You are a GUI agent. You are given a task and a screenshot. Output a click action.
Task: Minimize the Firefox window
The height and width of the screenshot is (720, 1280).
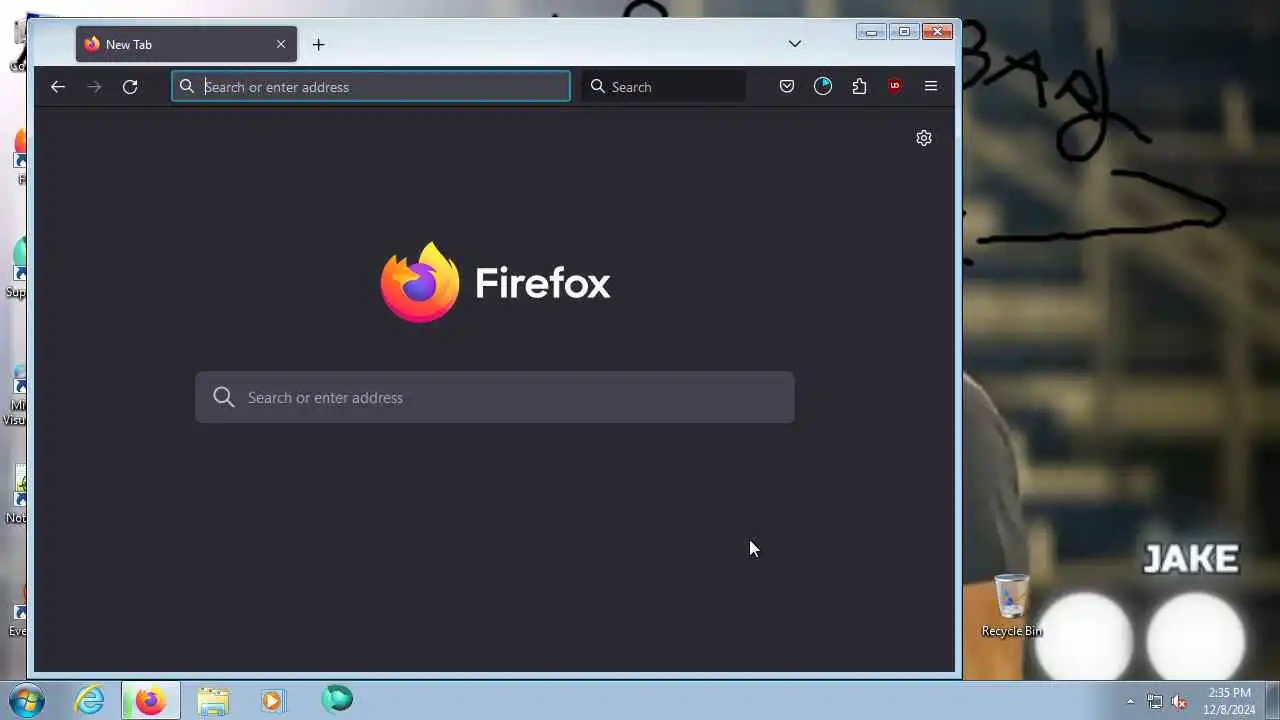point(871,32)
